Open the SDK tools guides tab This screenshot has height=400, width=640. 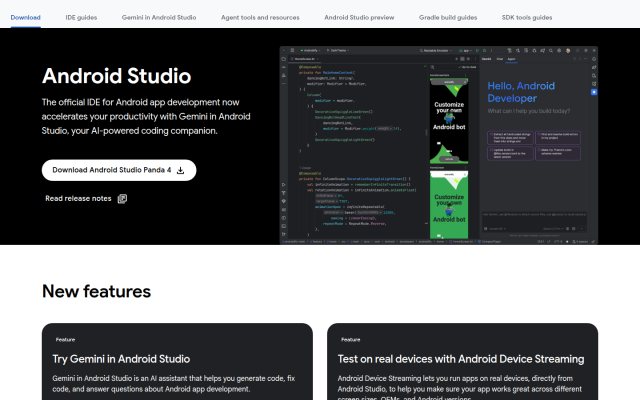click(527, 18)
